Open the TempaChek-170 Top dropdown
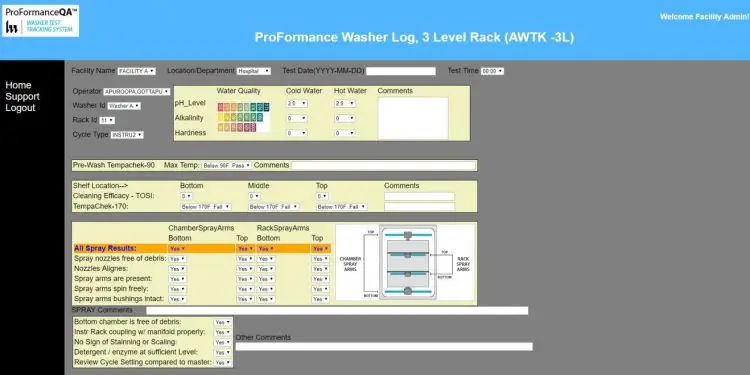Image resolution: width=750 pixels, height=375 pixels. point(342,207)
